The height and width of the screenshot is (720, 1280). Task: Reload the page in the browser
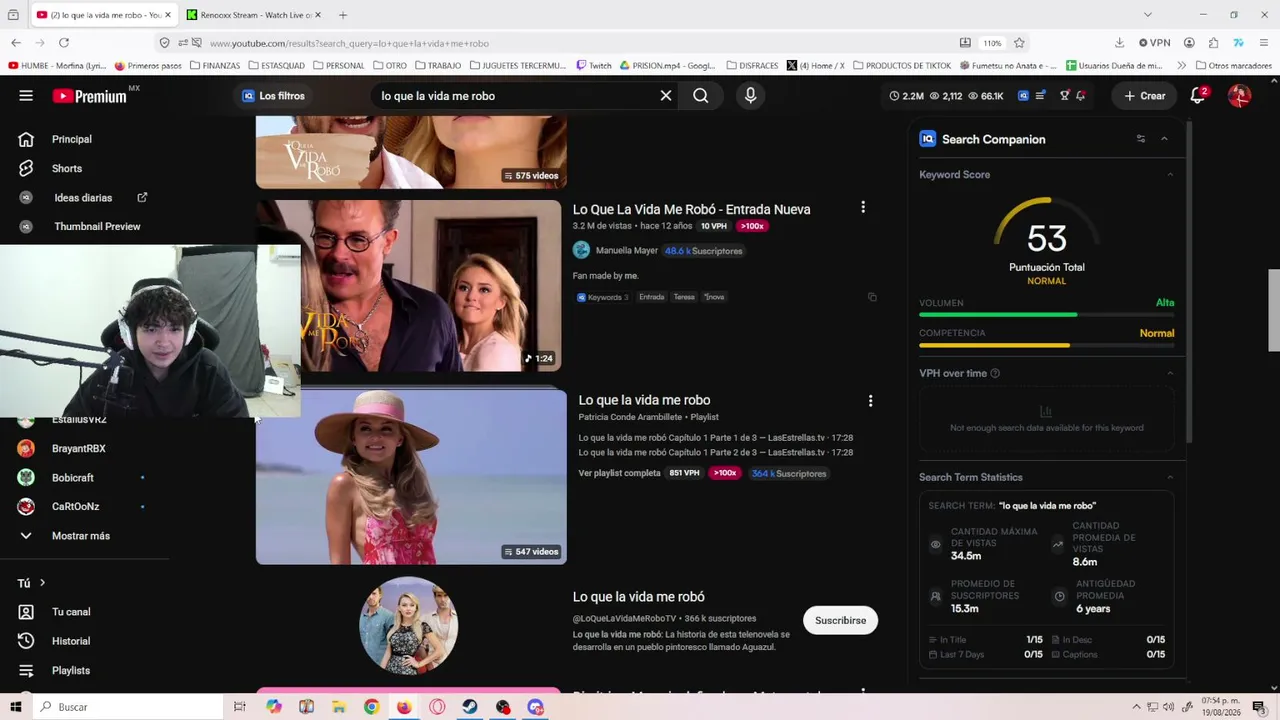click(x=64, y=43)
